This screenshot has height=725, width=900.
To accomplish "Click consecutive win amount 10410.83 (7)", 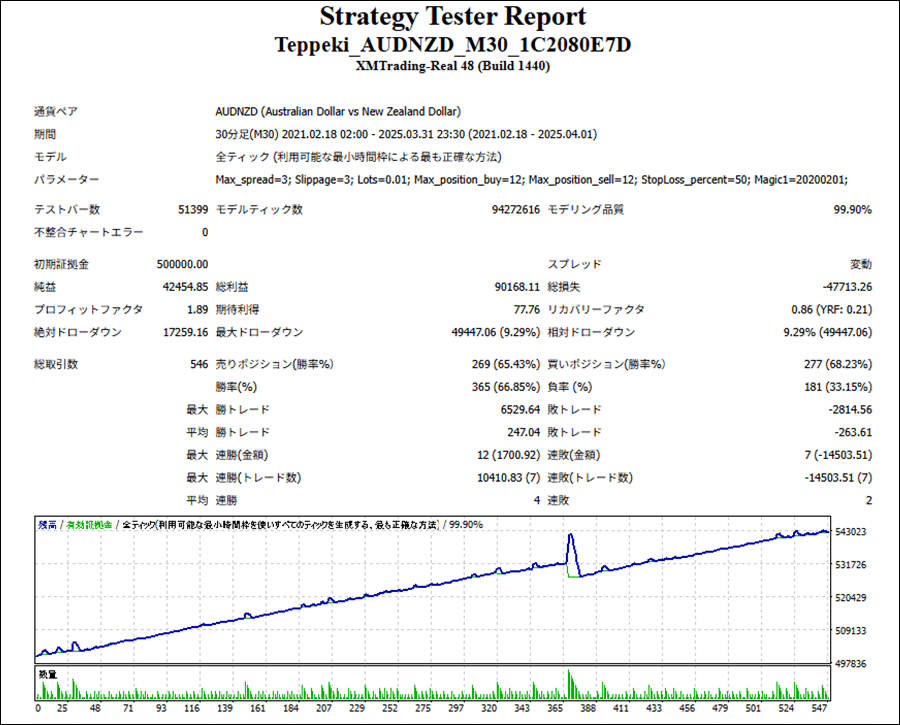I will click(509, 478).
